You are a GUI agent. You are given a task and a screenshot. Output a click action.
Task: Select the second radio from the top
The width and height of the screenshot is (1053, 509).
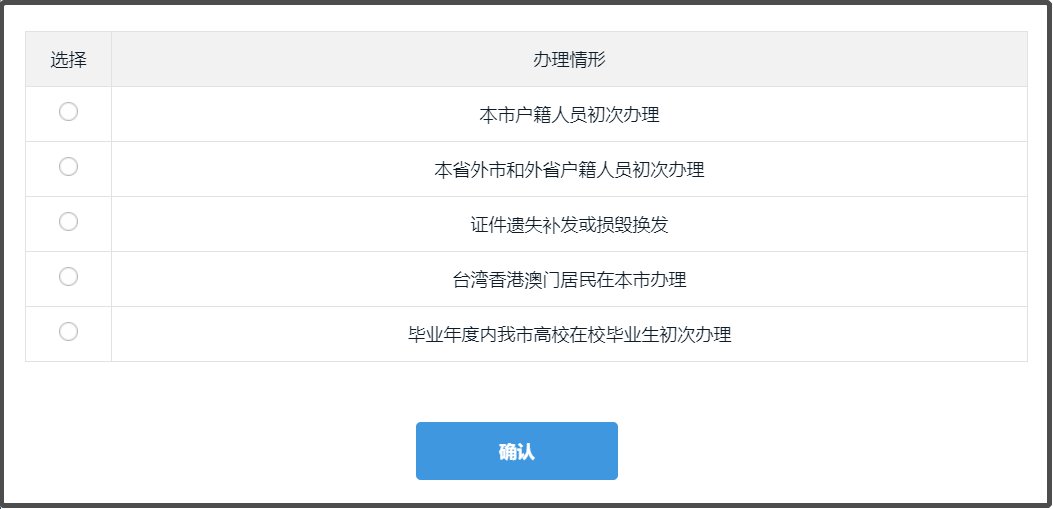68,167
